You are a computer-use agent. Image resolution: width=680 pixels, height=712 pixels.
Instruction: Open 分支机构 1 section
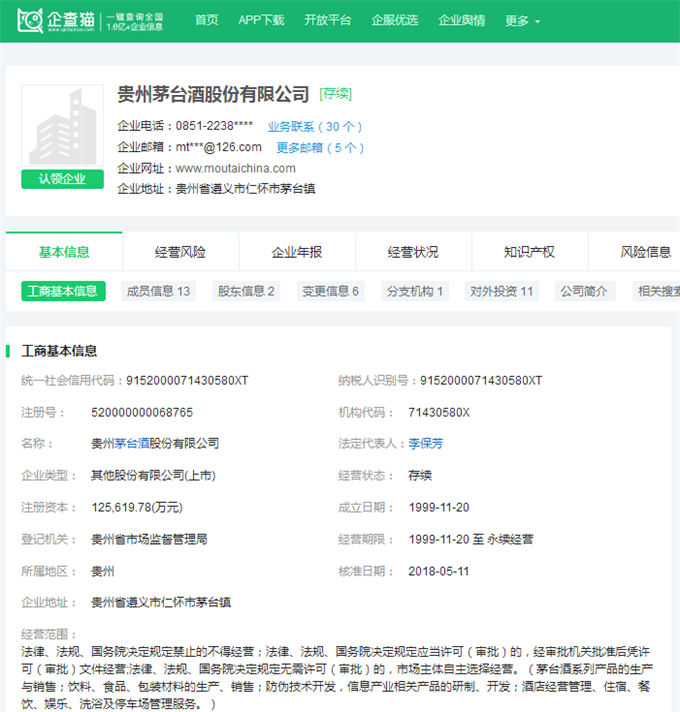click(x=415, y=291)
